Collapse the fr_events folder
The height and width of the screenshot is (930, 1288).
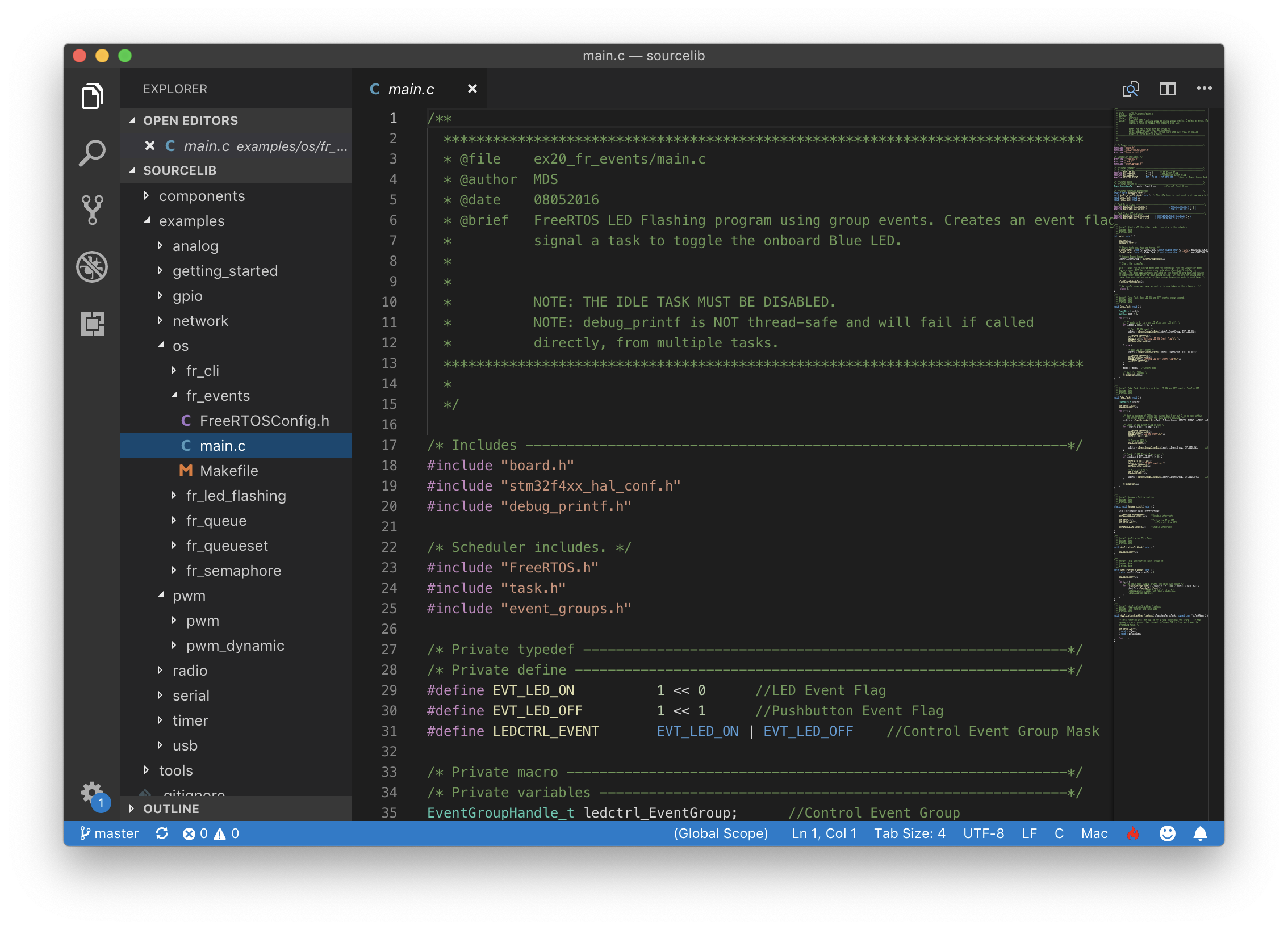(x=218, y=396)
